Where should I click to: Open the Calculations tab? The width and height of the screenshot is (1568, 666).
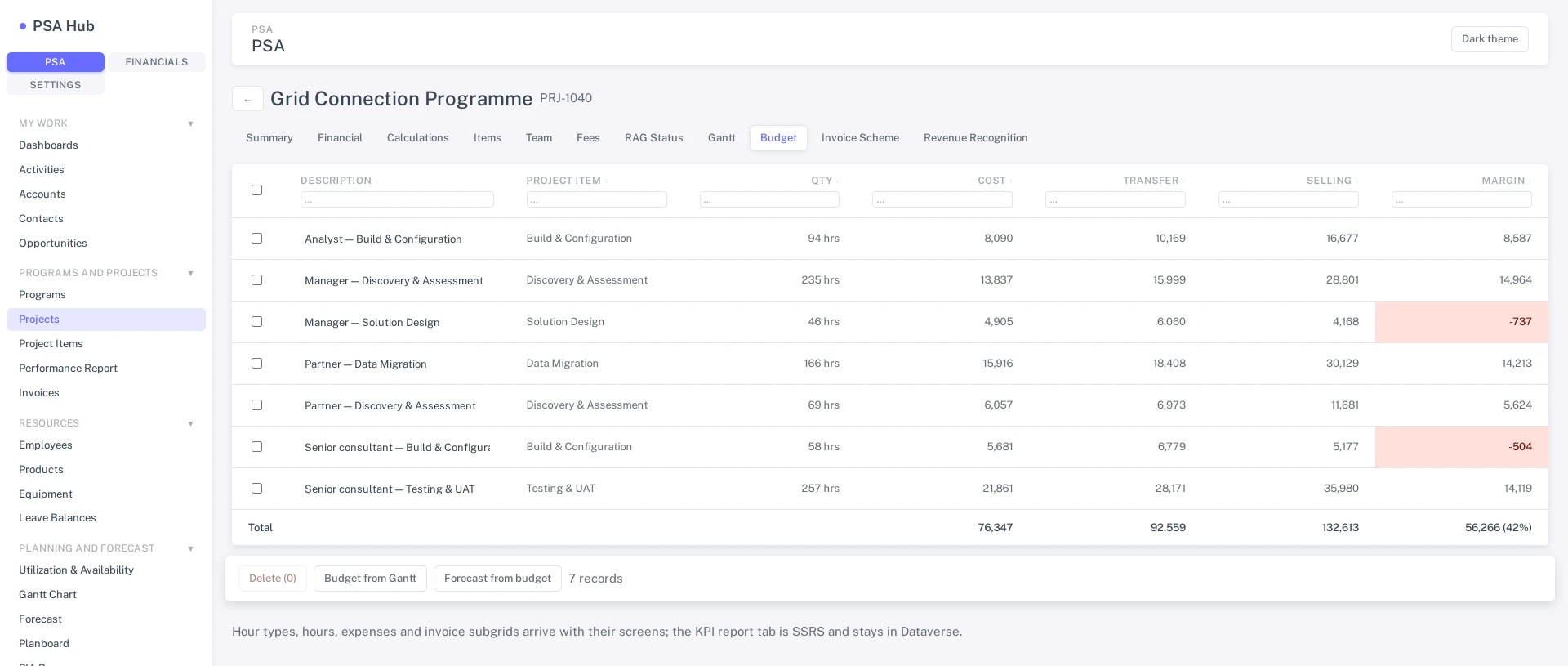(418, 138)
